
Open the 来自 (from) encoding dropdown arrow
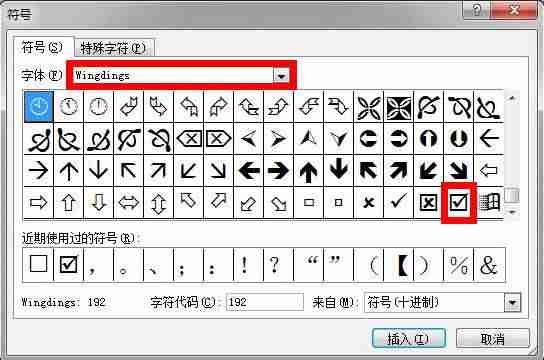[x=512, y=302]
